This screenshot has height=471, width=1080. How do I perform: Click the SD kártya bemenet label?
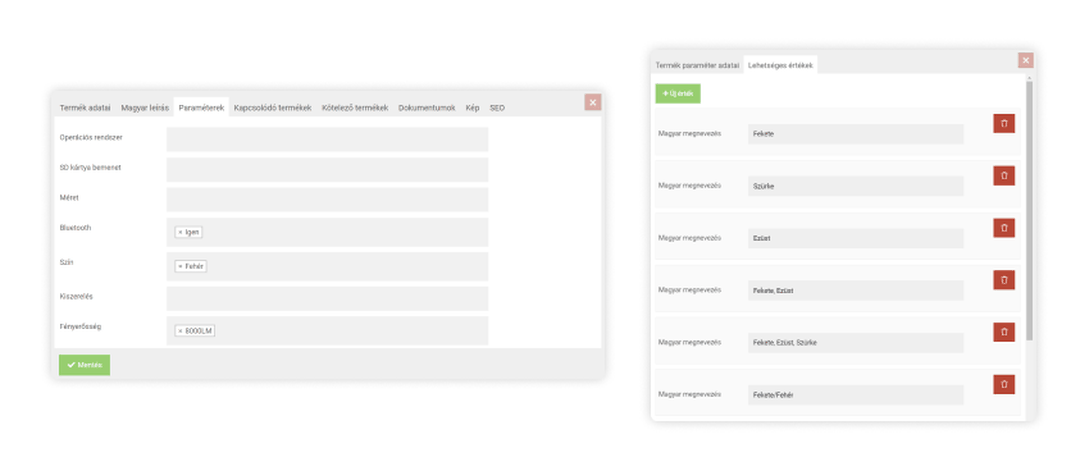pyautogui.click(x=90, y=167)
